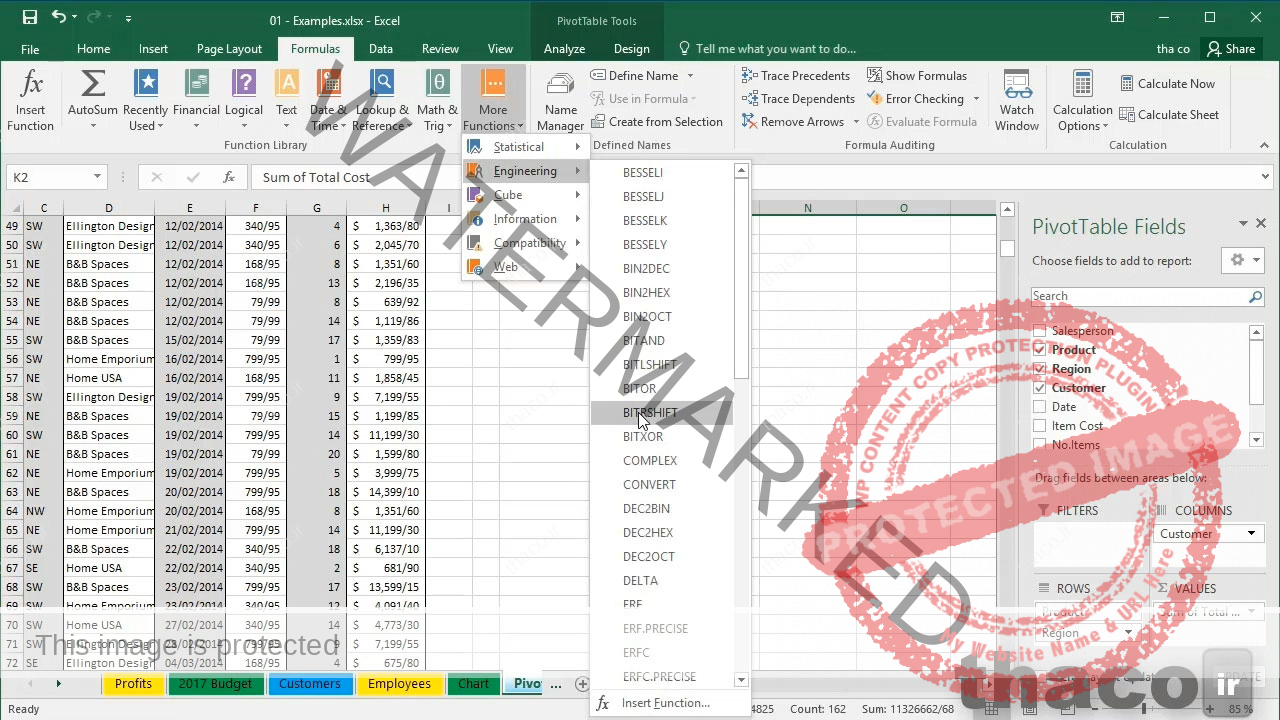Check the No.Items field
The height and width of the screenshot is (720, 1280).
(x=1040, y=445)
